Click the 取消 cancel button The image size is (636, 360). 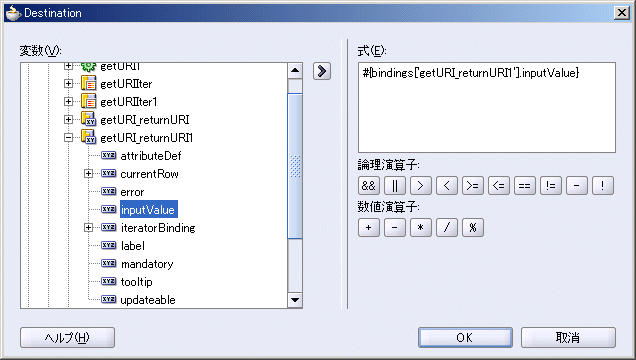568,337
